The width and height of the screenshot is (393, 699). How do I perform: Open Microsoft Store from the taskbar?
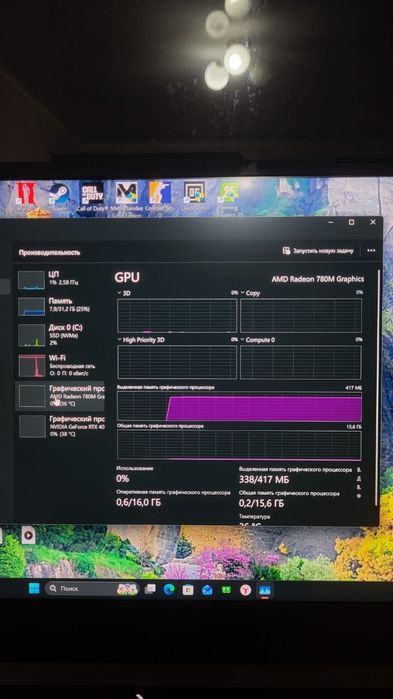coord(188,590)
